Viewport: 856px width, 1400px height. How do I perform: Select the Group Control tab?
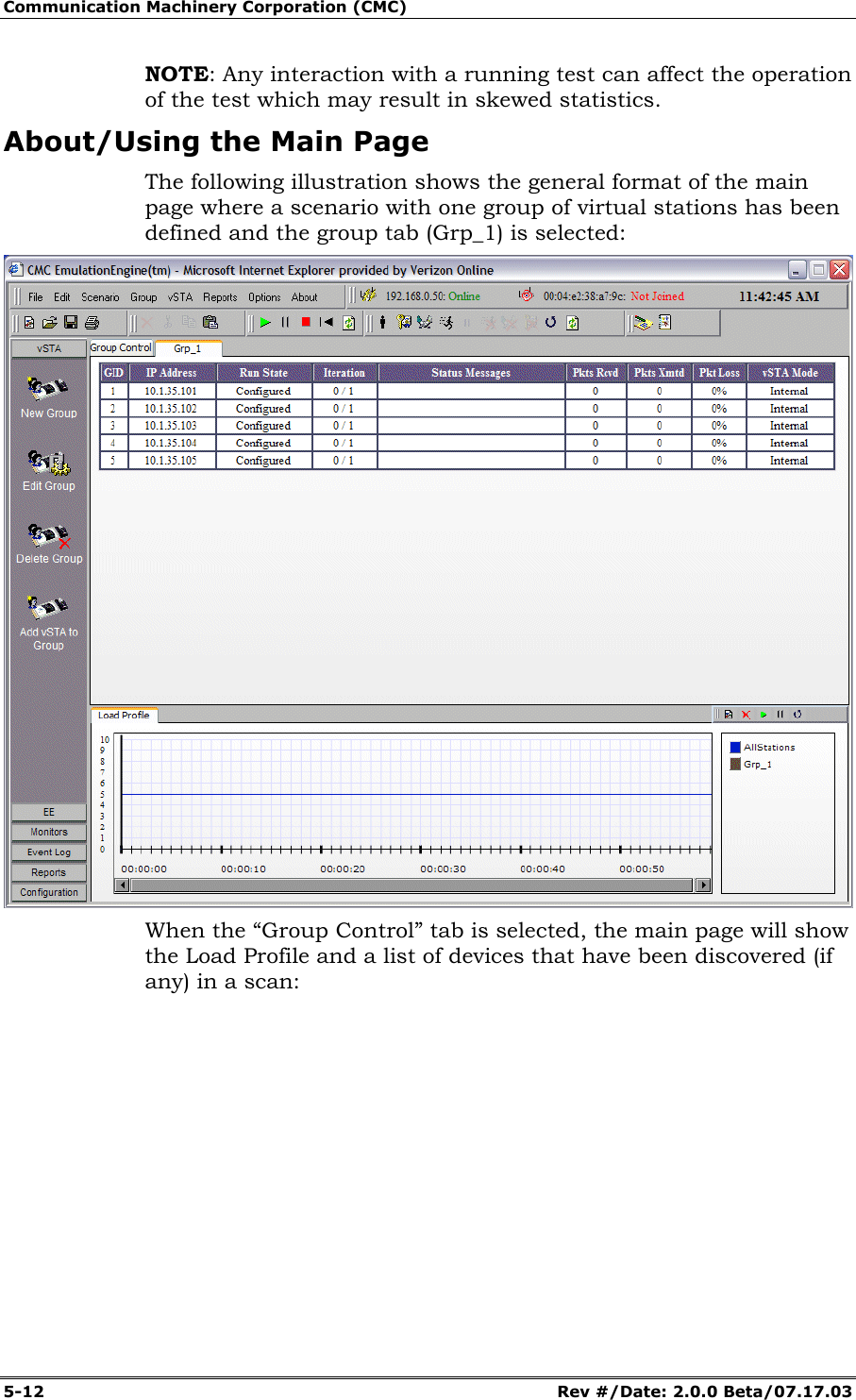[121, 347]
